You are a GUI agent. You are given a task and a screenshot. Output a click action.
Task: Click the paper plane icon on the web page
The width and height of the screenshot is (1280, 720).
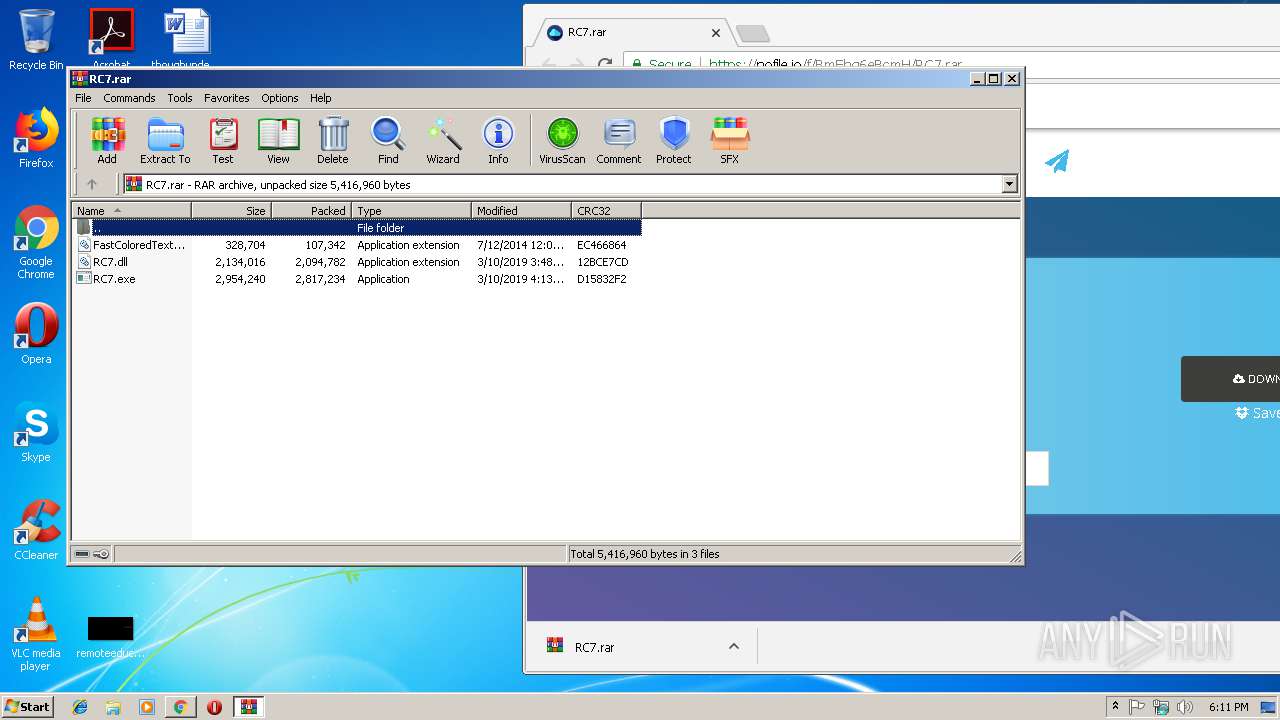[1057, 161]
